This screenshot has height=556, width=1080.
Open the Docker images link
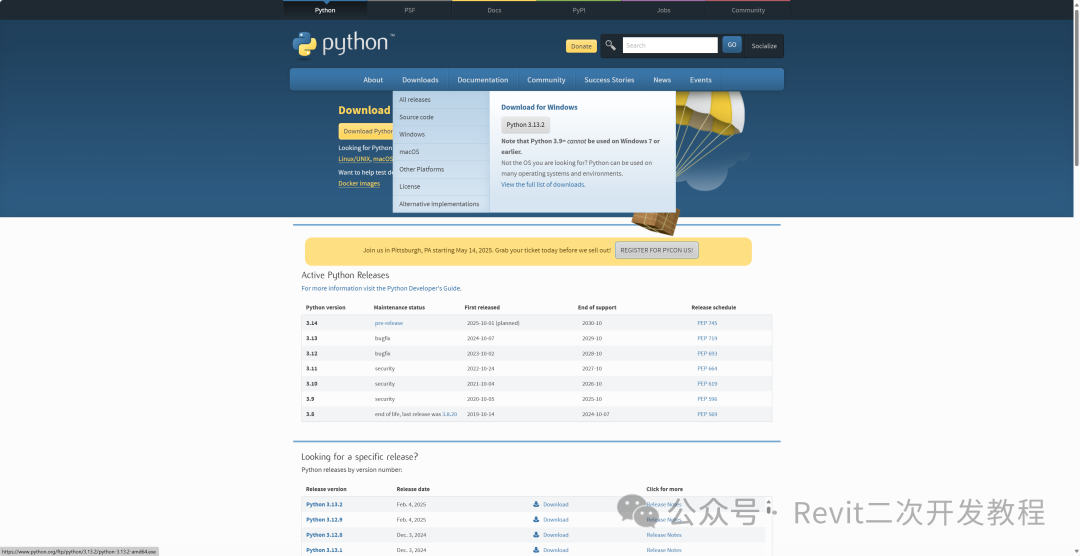(x=359, y=184)
